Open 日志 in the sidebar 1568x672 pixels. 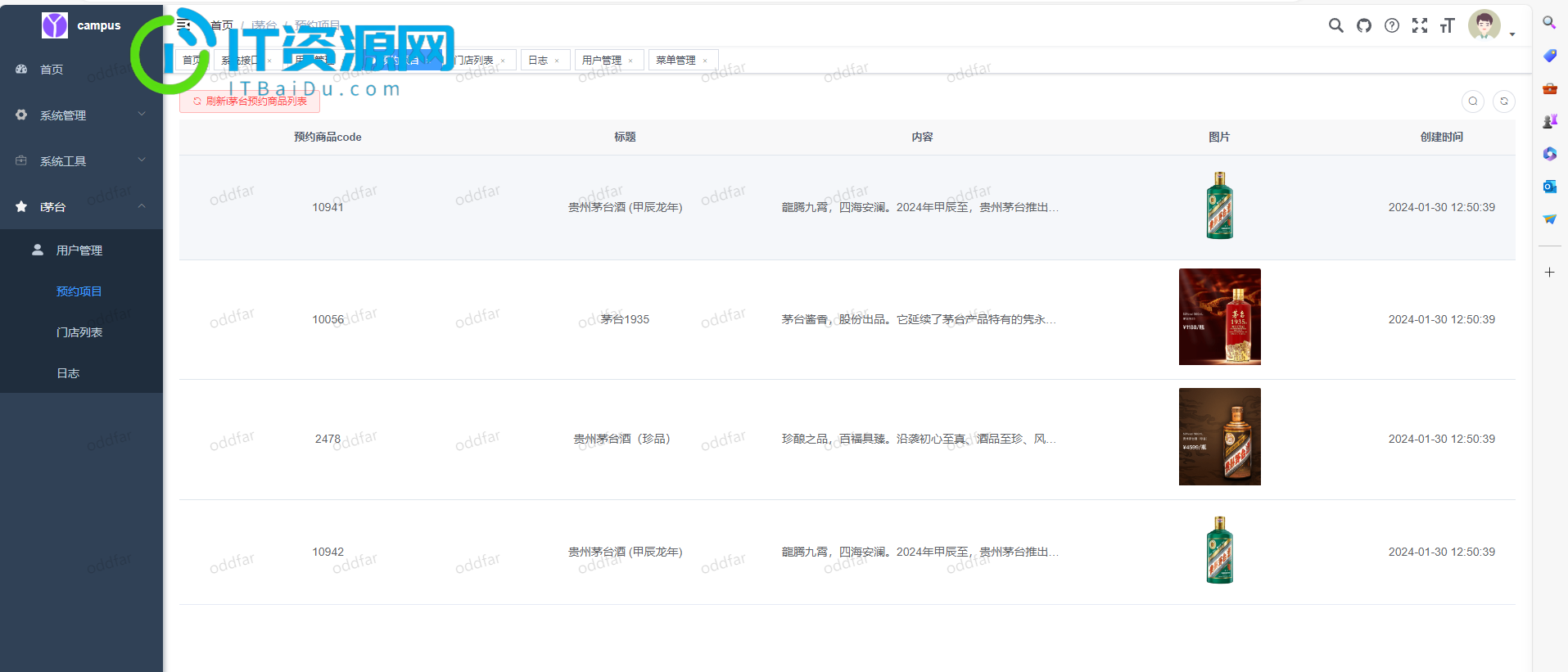(x=81, y=373)
